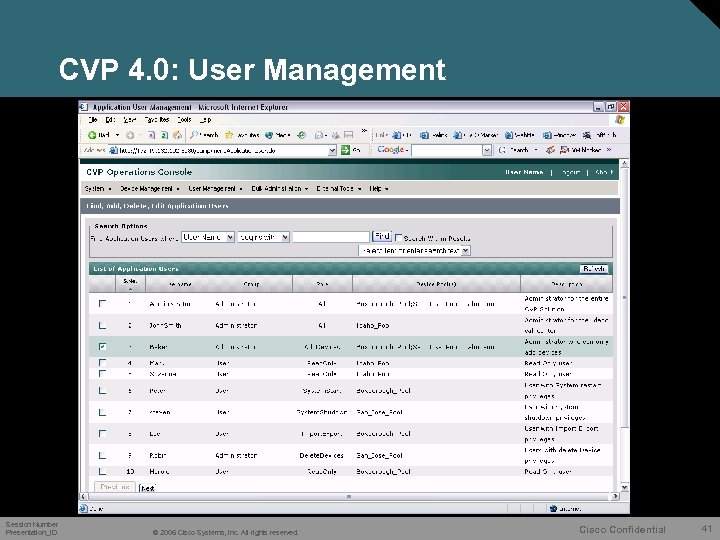Click the green browser Refresh page icon
This screenshot has height=540, width=720.
(164, 135)
